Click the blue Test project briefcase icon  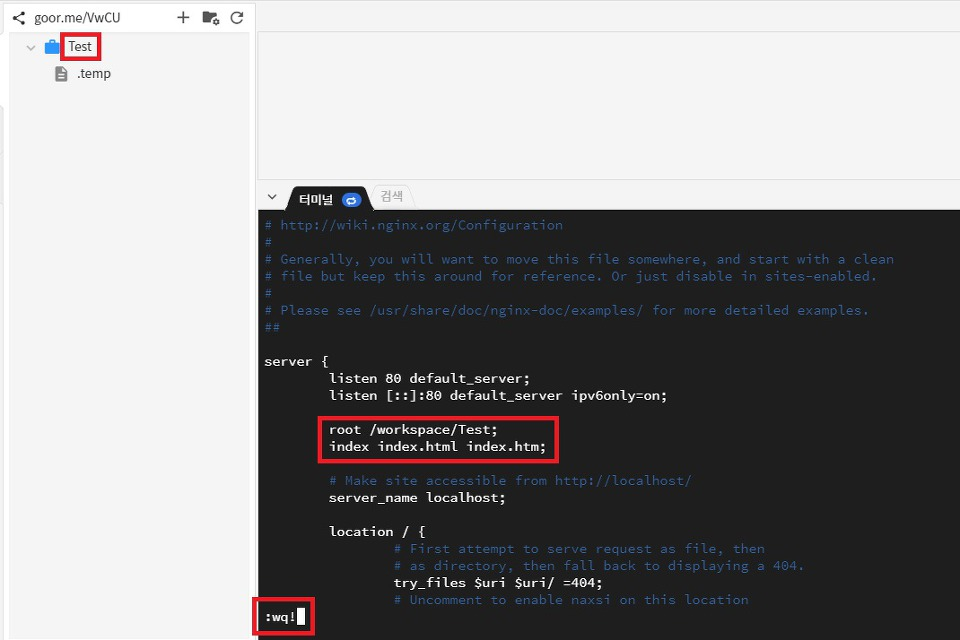[x=52, y=47]
